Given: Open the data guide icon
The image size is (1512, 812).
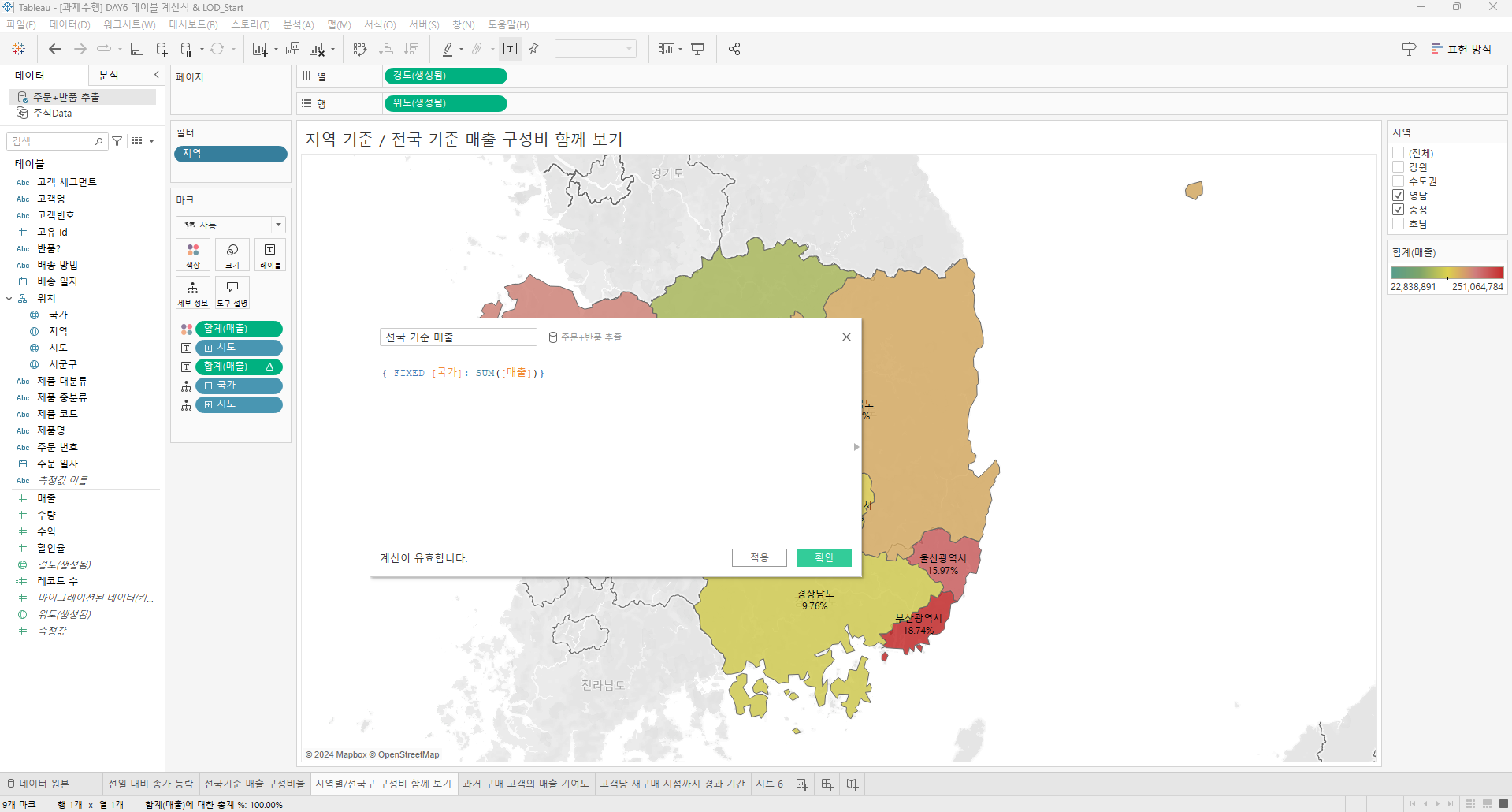Looking at the screenshot, I should click(1409, 49).
